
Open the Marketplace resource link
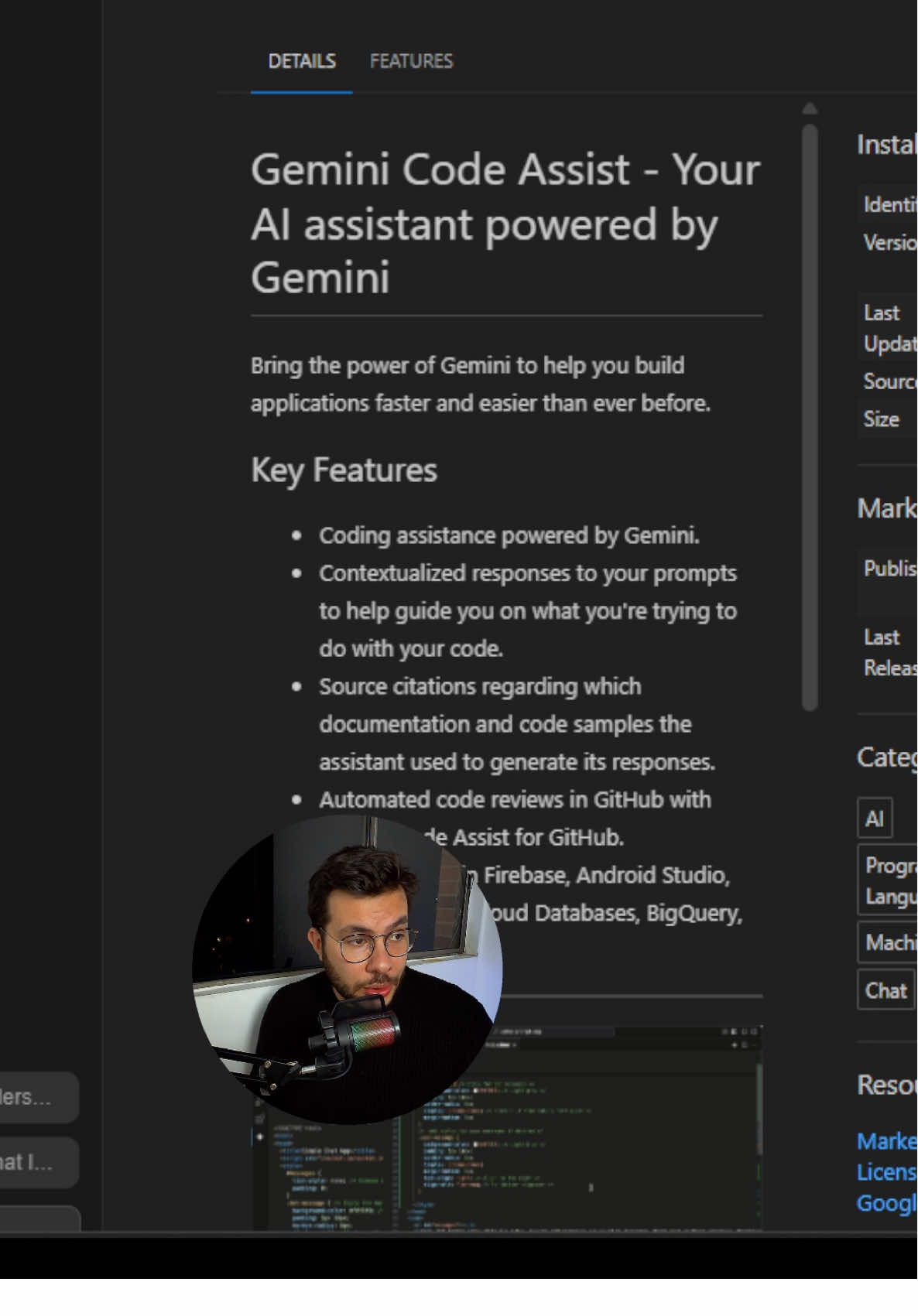tap(887, 1141)
